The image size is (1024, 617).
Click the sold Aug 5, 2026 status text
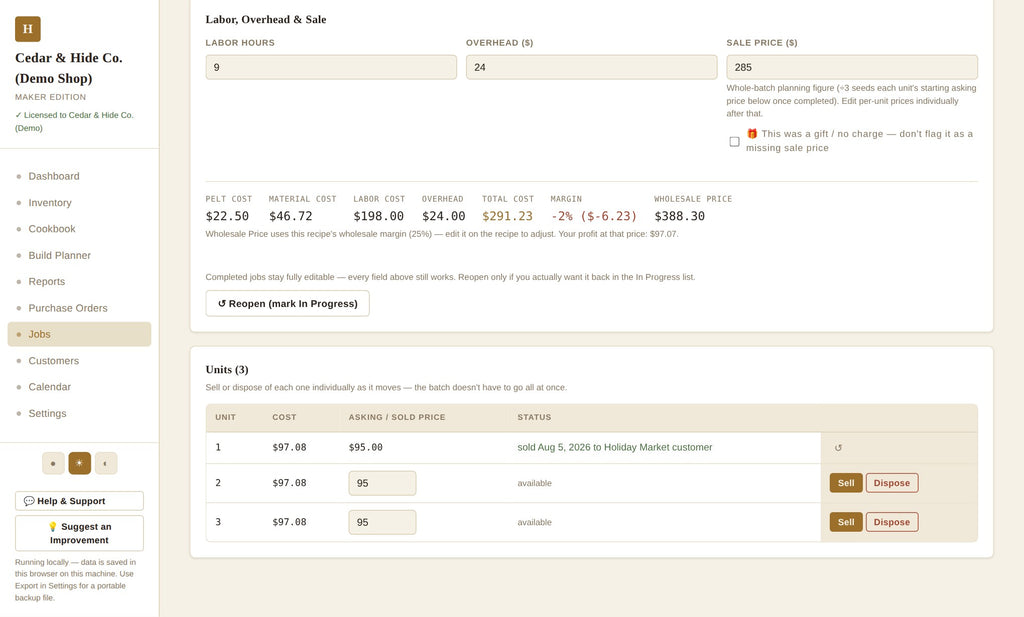pos(615,447)
